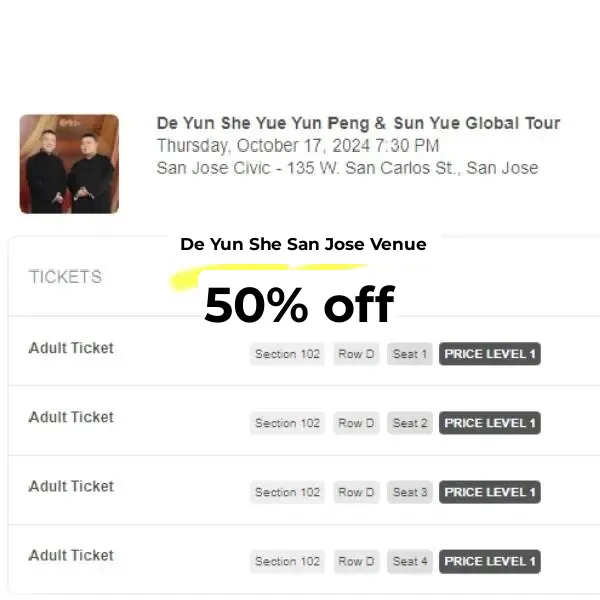This screenshot has height=600, width=600.
Task: Select the Adult Ticket for Seat 2
Action: click(x=71, y=417)
